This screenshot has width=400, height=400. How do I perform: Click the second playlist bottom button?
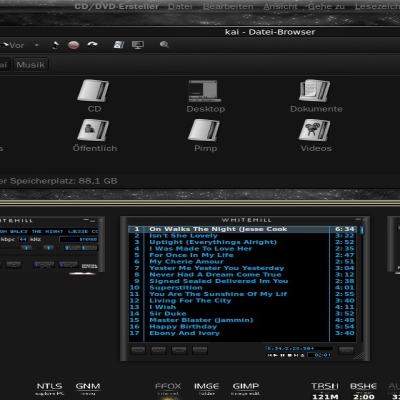159,350
